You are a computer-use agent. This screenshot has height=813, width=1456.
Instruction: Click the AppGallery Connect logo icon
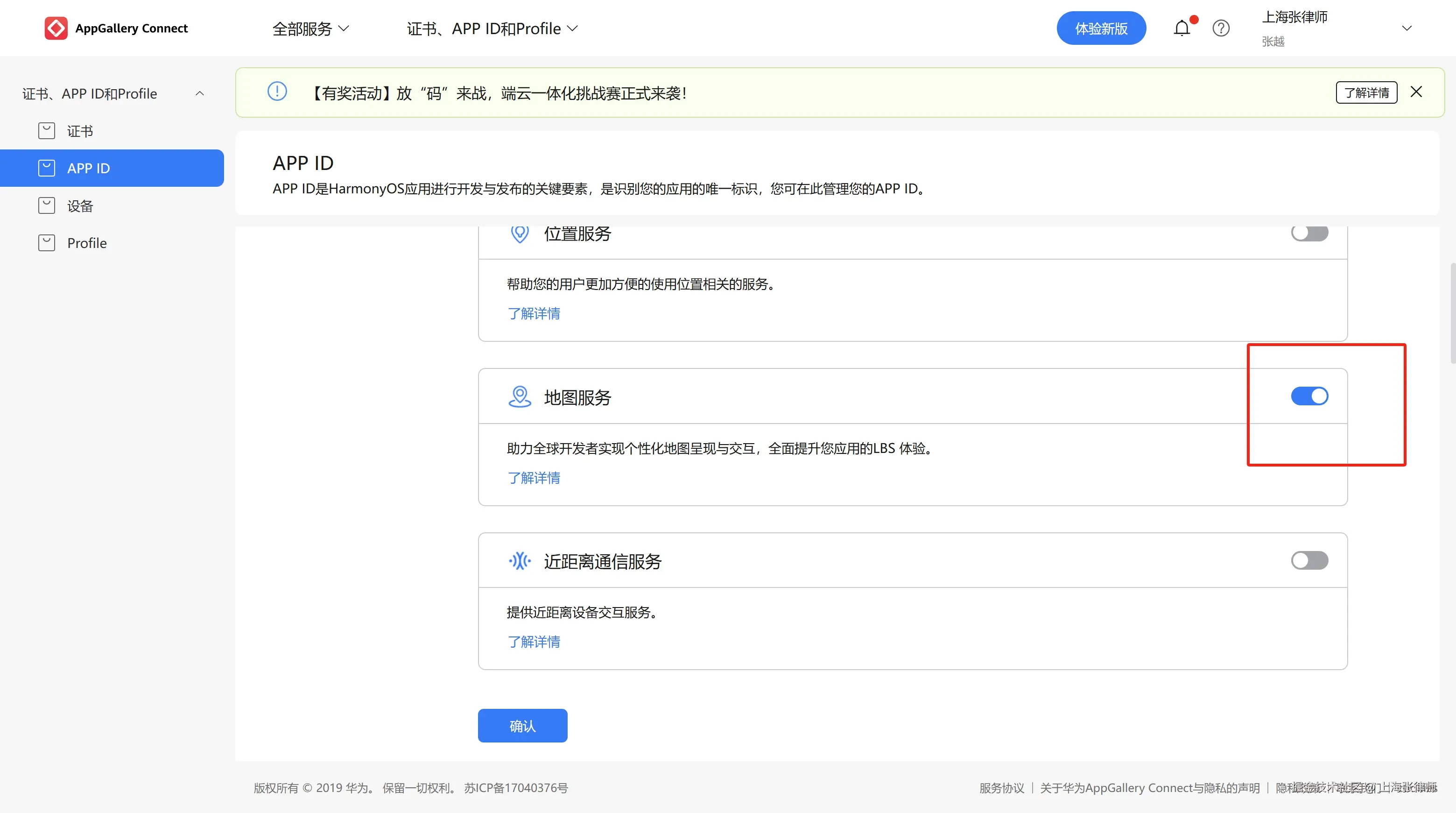coord(56,28)
